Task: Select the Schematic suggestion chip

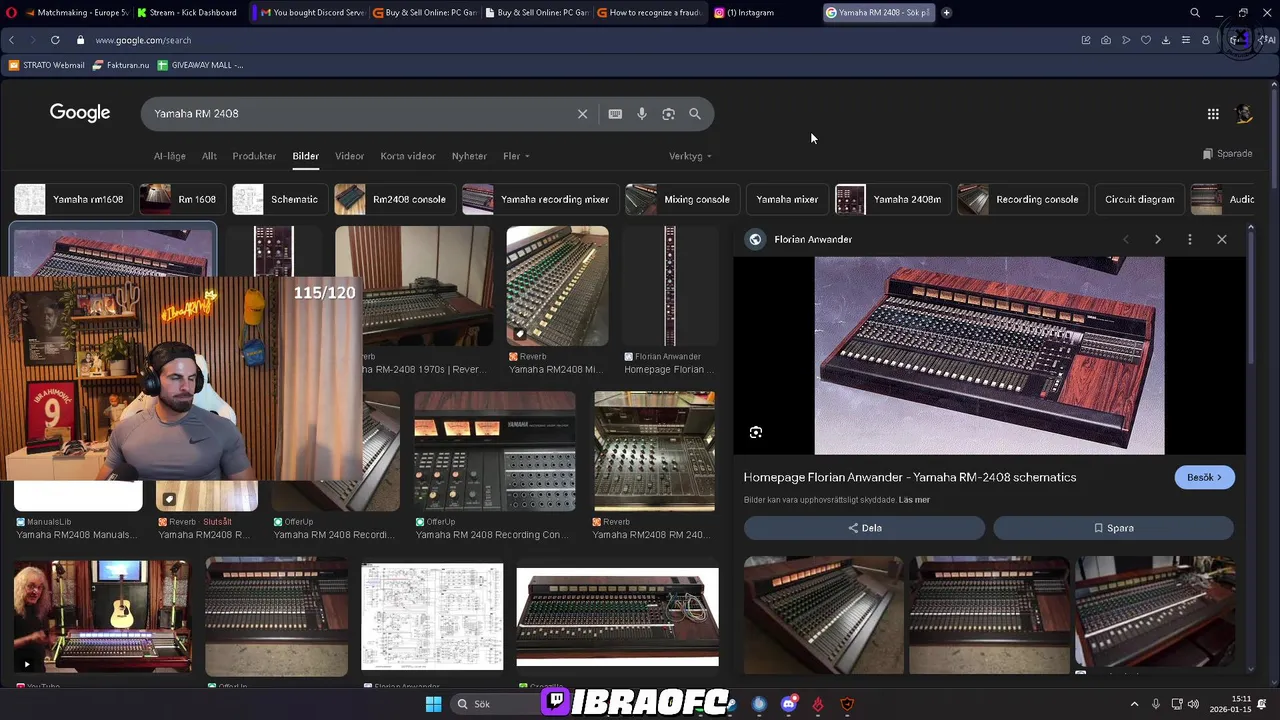Action: coord(279,199)
